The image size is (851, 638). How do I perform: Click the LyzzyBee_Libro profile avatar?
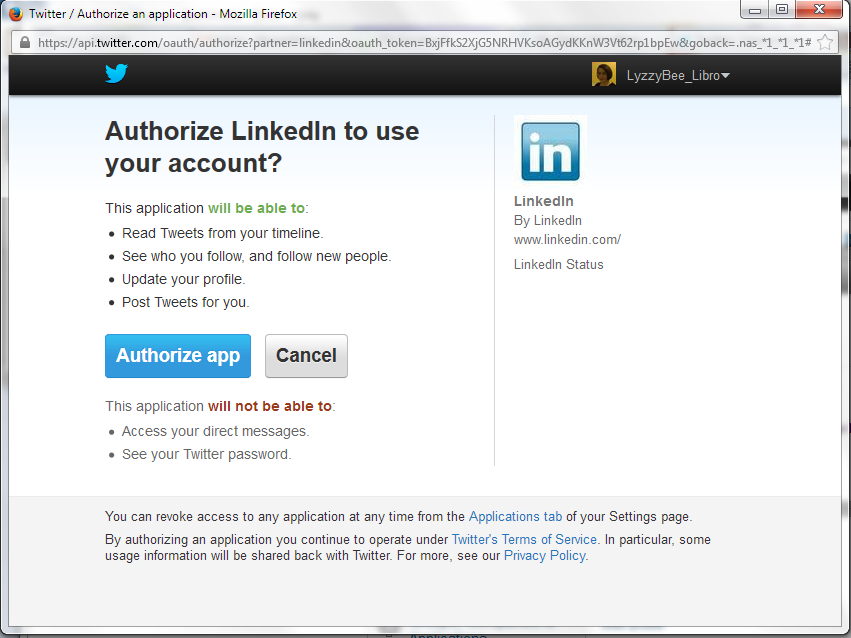tap(603, 75)
